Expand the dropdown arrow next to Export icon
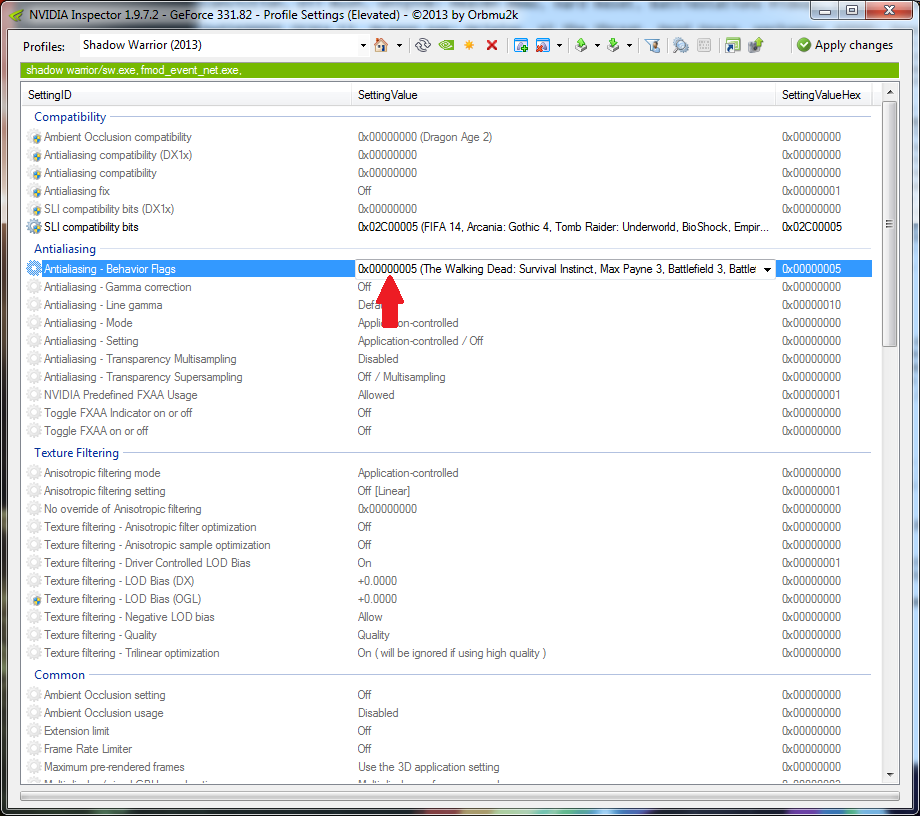Screen dimensions: 920x816 (597, 45)
